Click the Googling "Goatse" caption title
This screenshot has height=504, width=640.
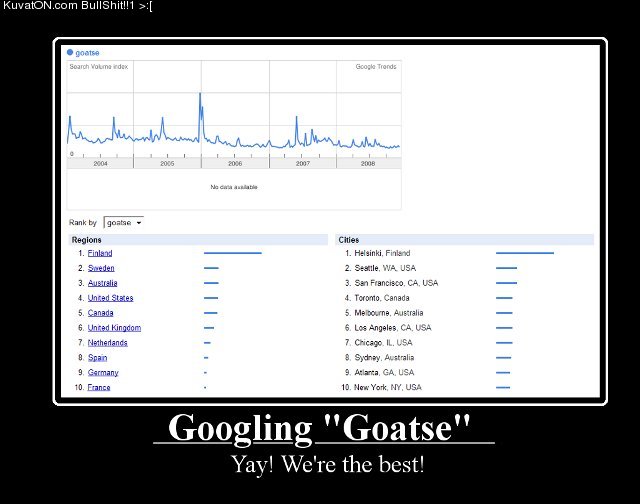(x=319, y=428)
